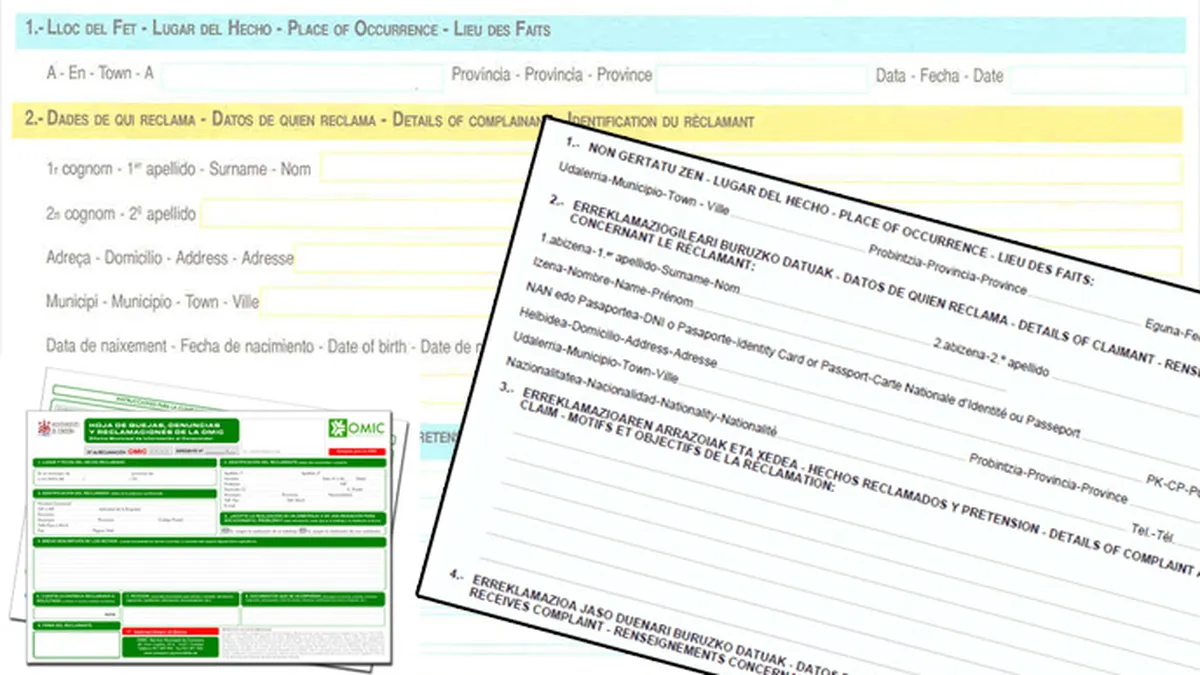The image size is (1200, 675).
Task: Click the green form's title banner
Action: click(x=160, y=429)
